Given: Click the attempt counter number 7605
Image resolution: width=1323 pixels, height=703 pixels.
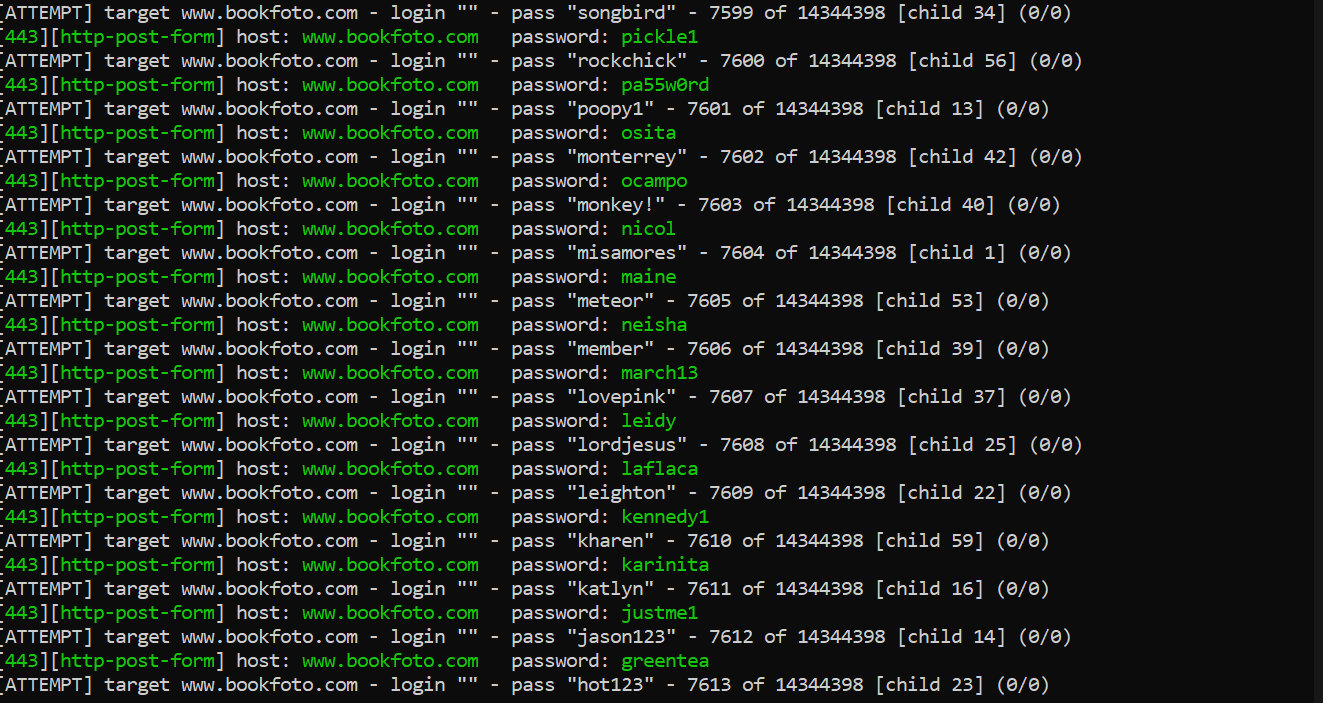Looking at the screenshot, I should [709, 301].
